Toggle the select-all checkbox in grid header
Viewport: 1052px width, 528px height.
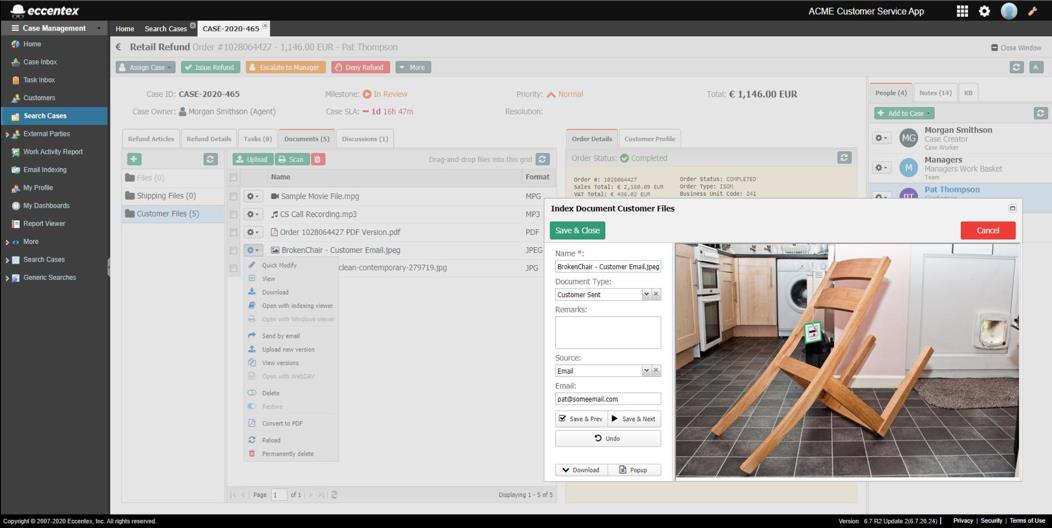233,178
